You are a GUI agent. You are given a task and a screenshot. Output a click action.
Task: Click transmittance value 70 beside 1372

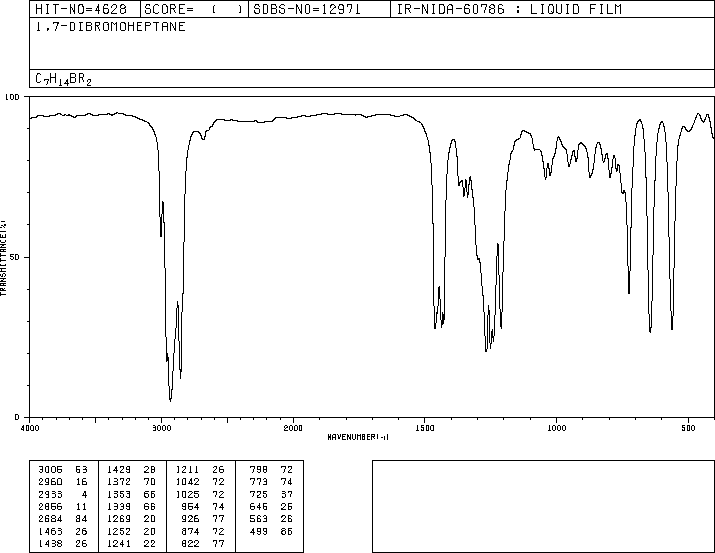(150, 482)
